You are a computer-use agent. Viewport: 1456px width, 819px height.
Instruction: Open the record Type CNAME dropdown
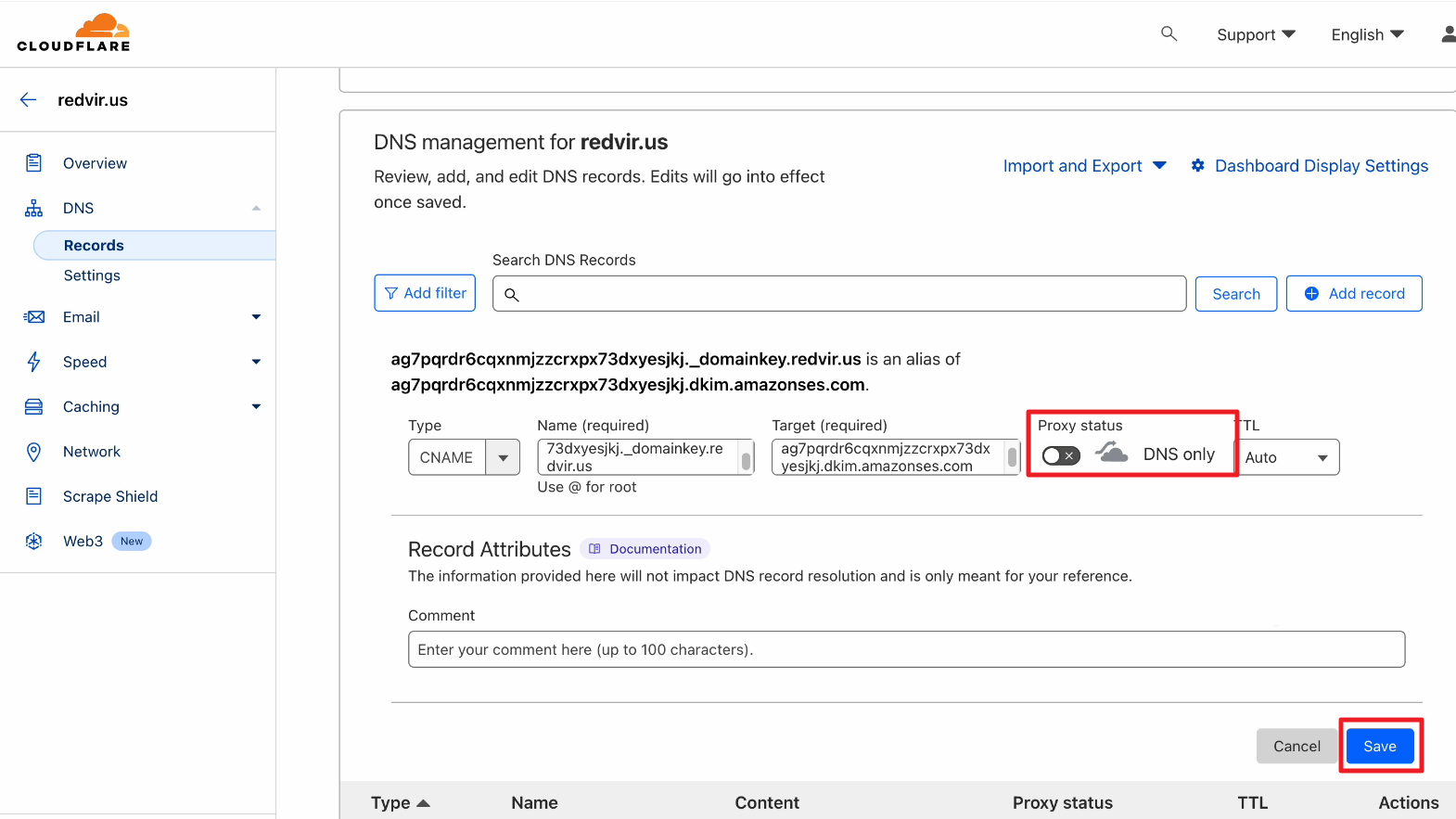tap(503, 457)
